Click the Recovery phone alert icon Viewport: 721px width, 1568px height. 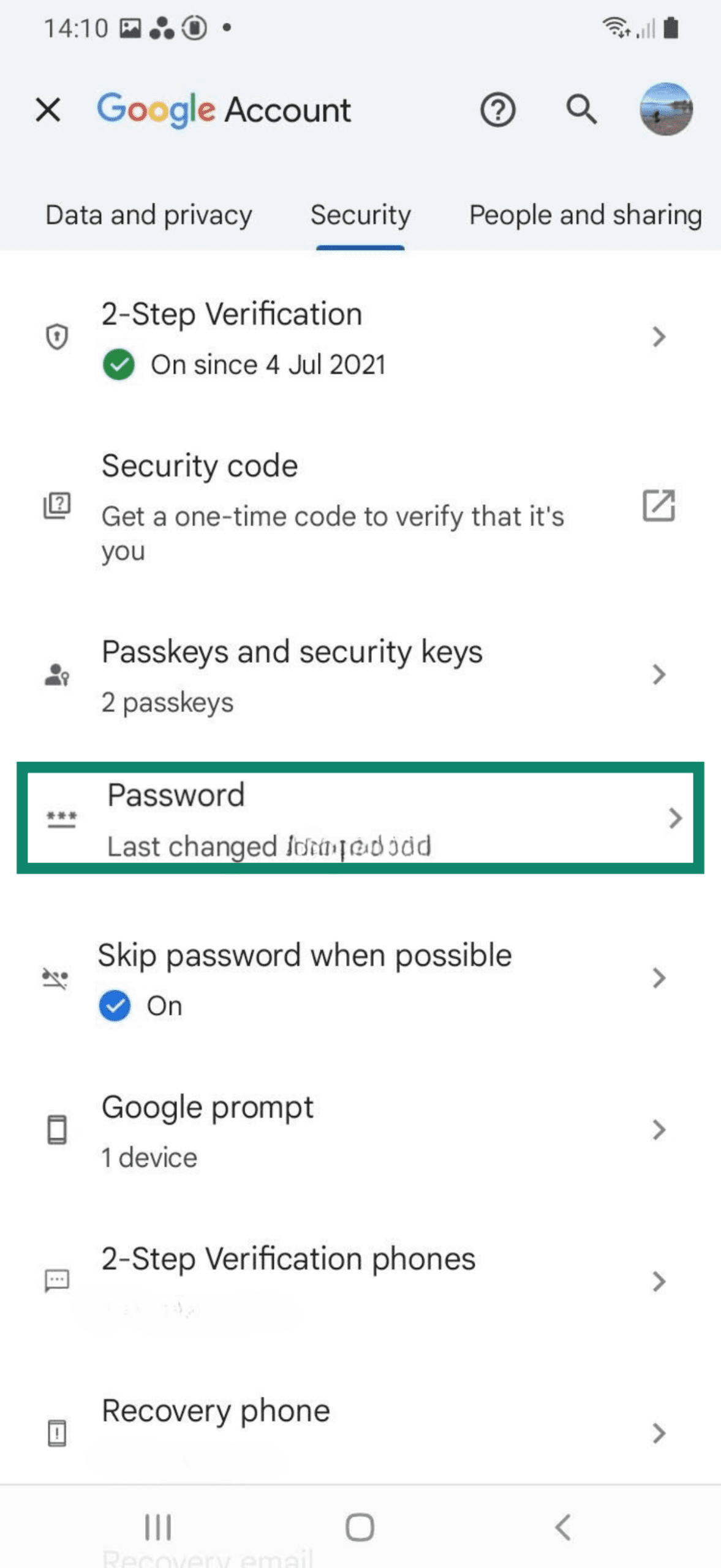coord(56,1432)
